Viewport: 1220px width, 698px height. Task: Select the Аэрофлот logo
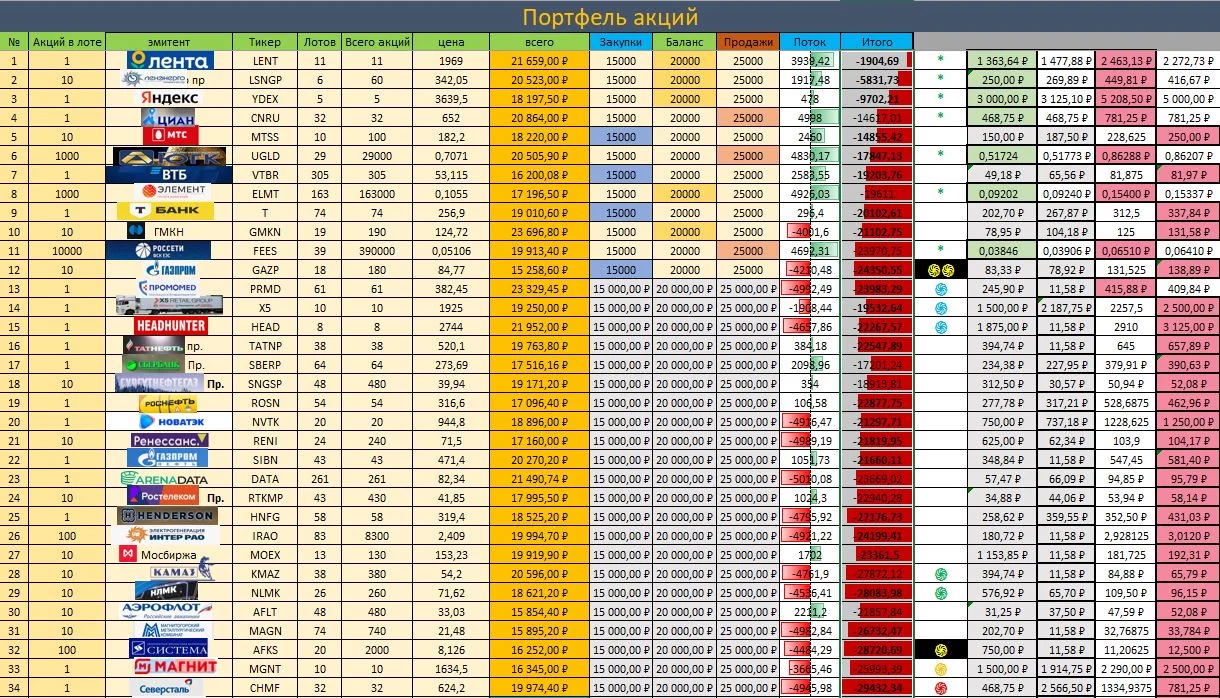click(168, 610)
